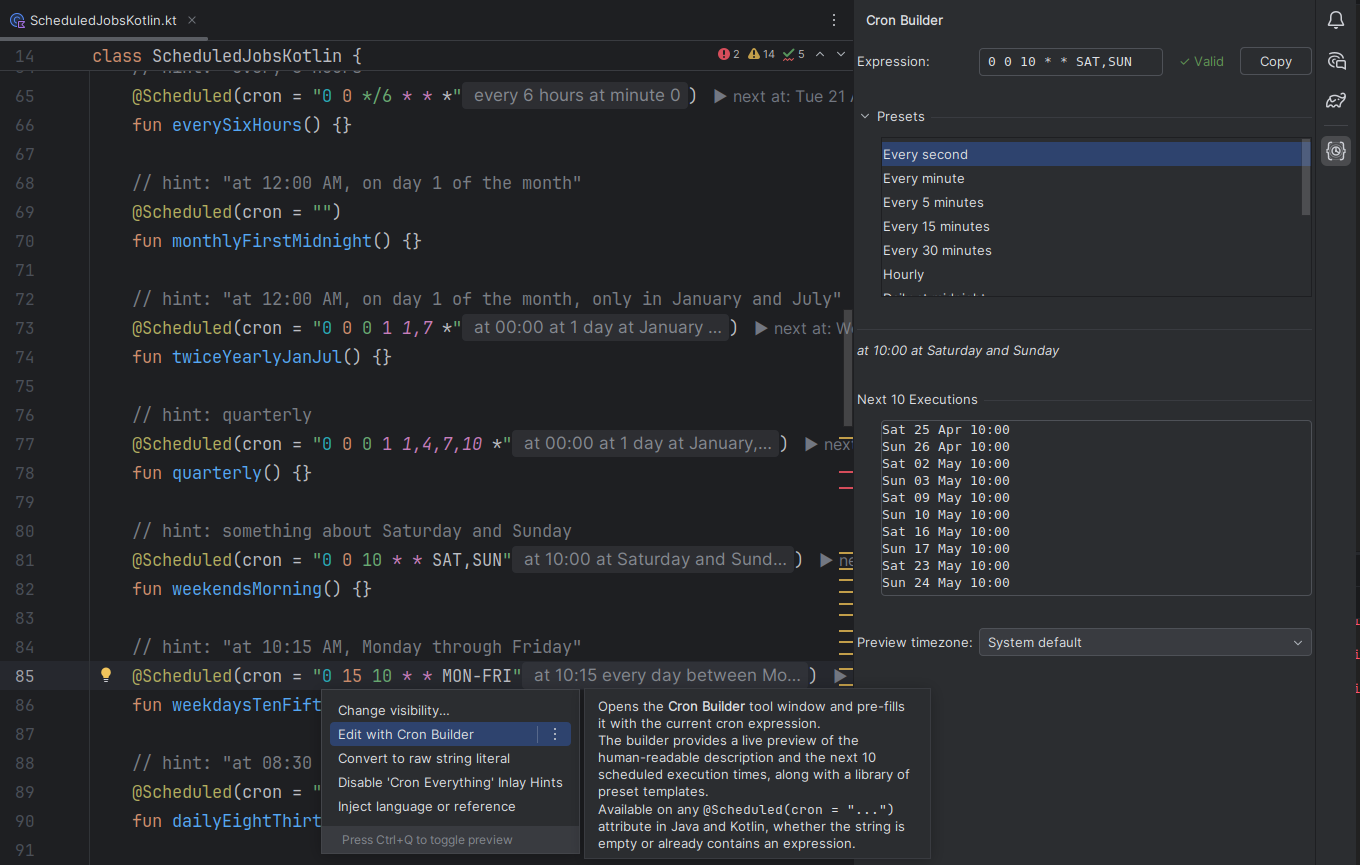Select Disable 'Cron Everything' Inlay Hints
This screenshot has height=865, width=1360.
(450, 782)
